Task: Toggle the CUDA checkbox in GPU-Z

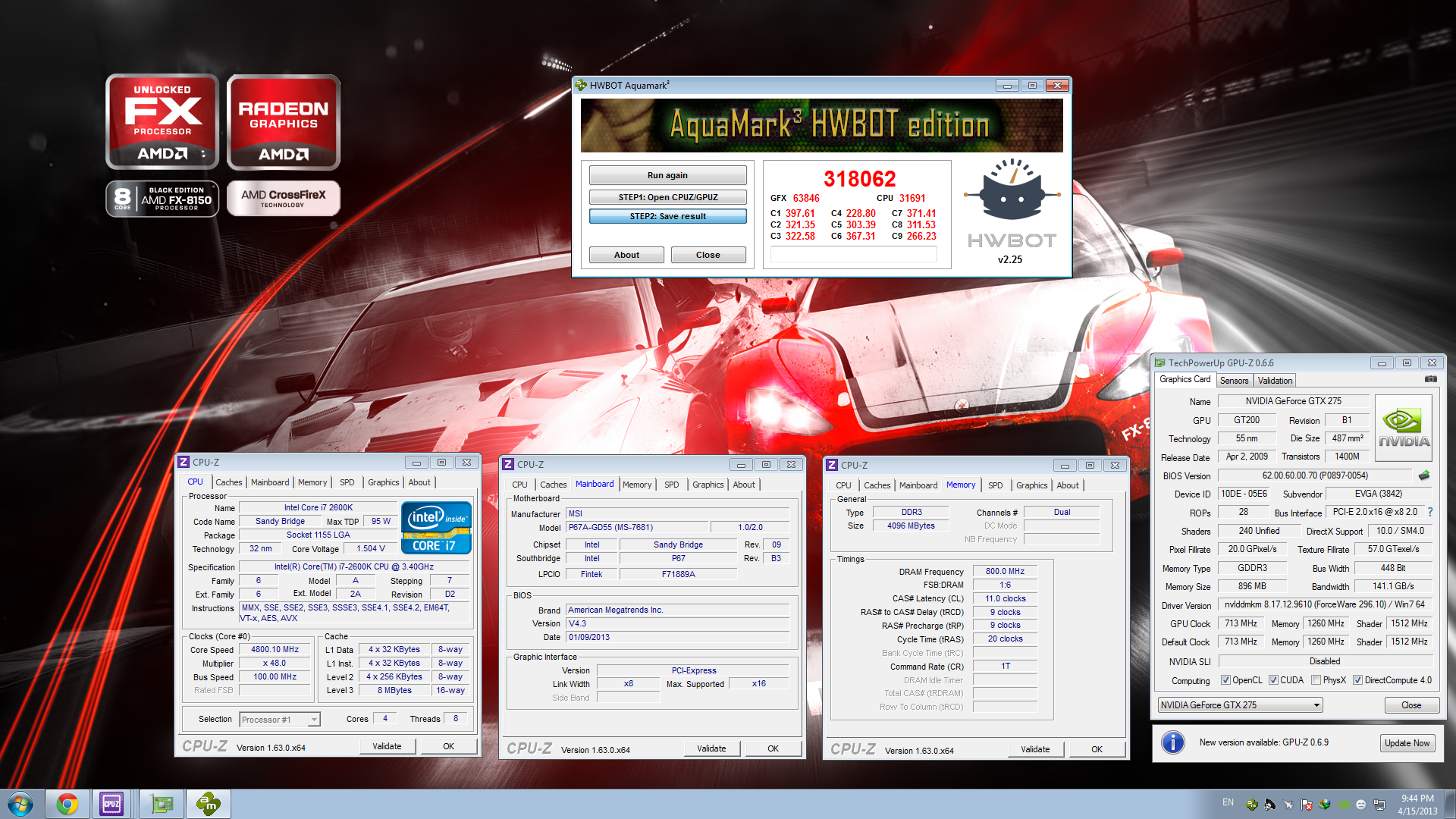Action: coord(1273,680)
